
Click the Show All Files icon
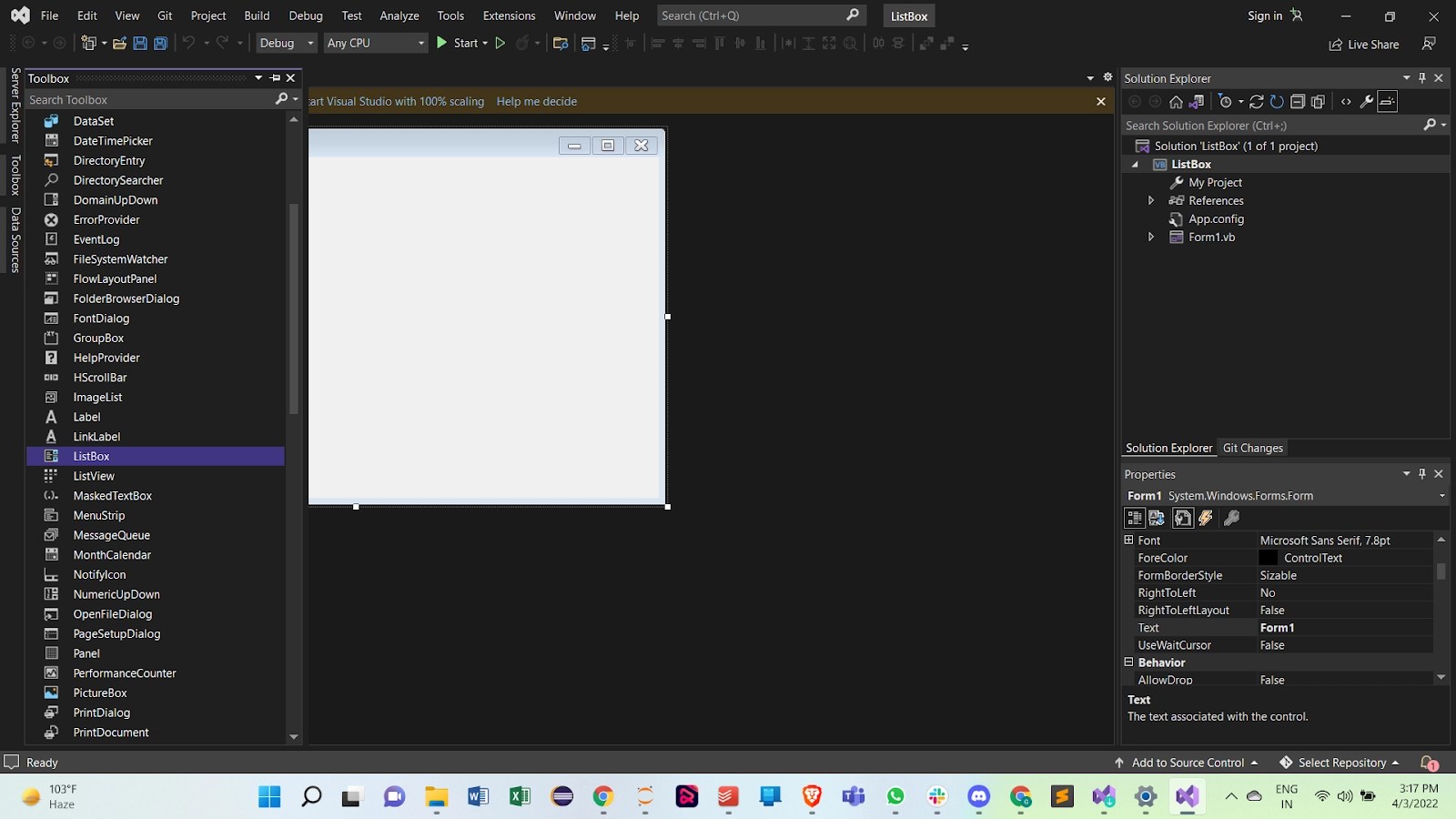[x=1318, y=102]
